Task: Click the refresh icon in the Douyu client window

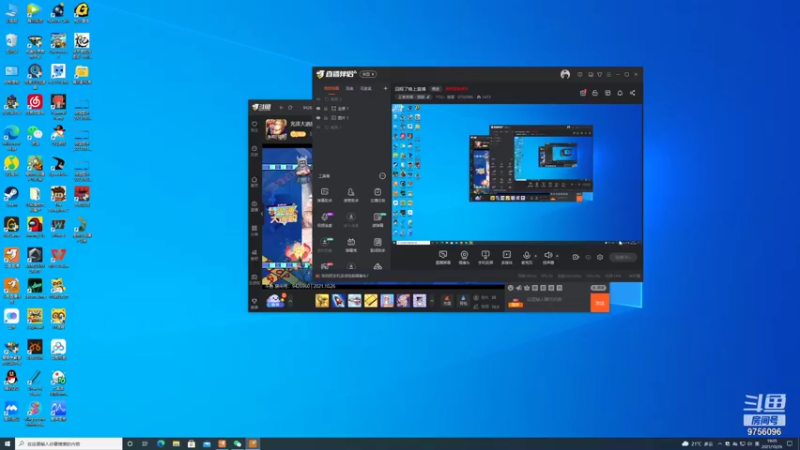Action: click(x=290, y=107)
